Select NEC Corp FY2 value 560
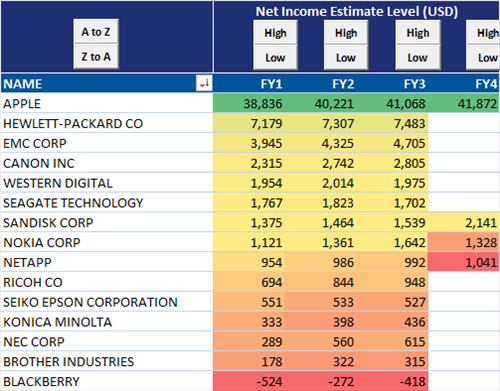This screenshot has width=500, height=391. [320, 341]
